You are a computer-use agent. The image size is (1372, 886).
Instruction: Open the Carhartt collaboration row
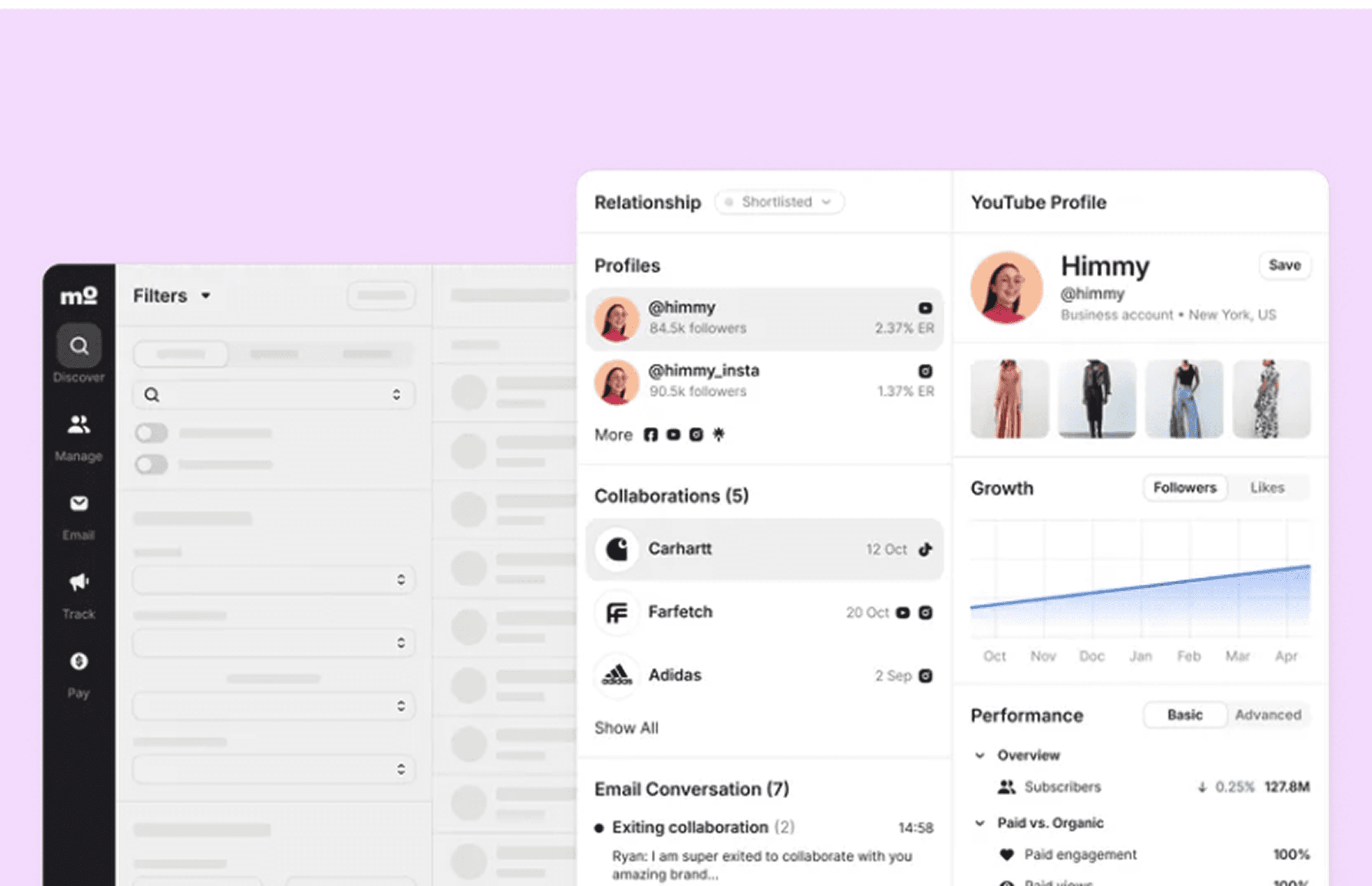tap(764, 549)
